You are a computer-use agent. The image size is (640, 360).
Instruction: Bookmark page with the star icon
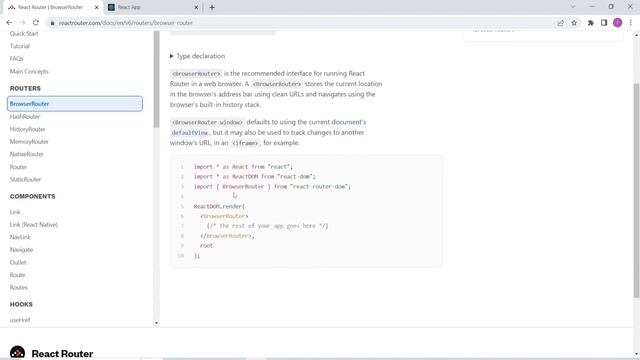point(574,23)
